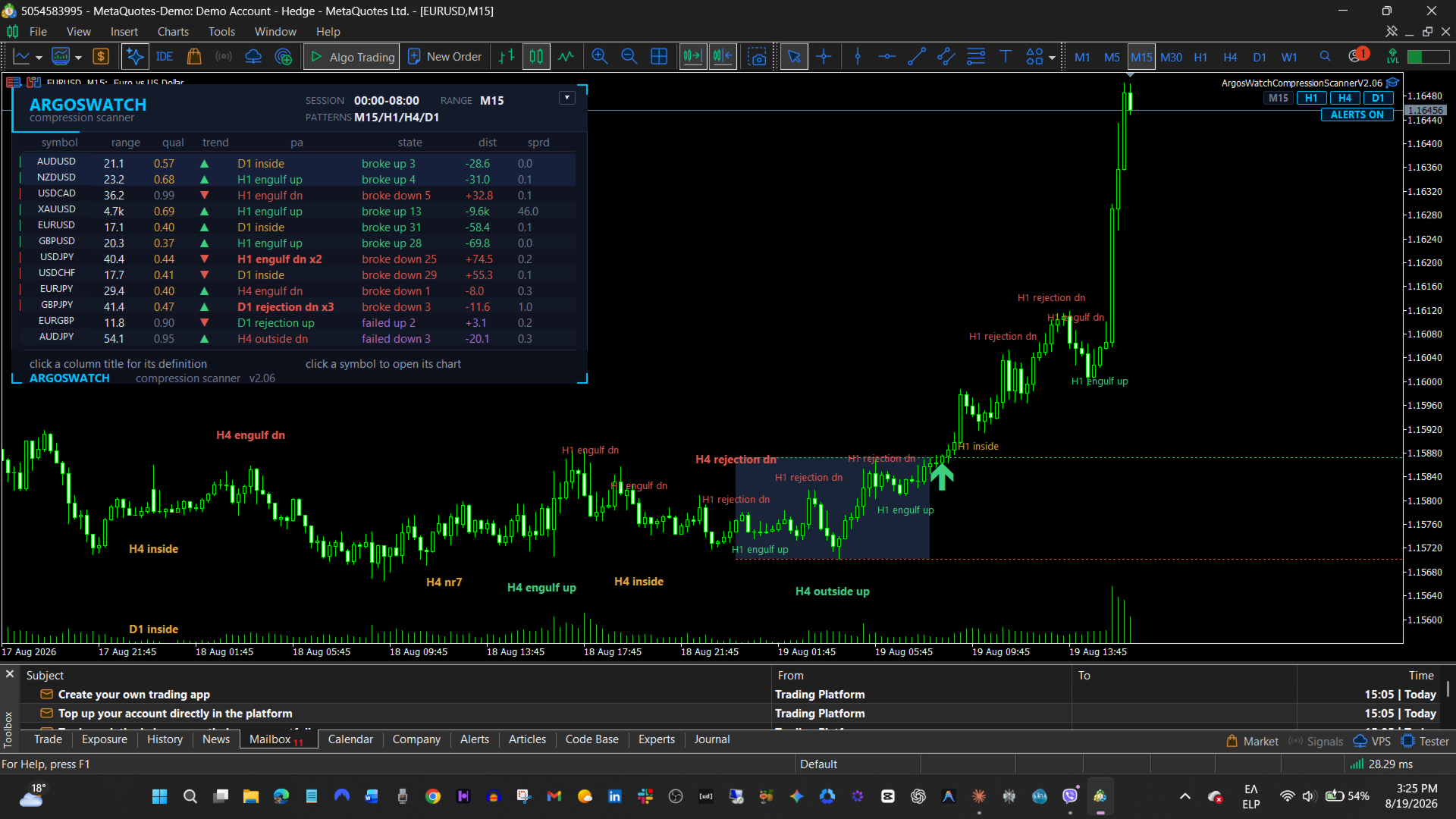Open the MetaEditor IDE
The height and width of the screenshot is (819, 1456).
tap(165, 57)
